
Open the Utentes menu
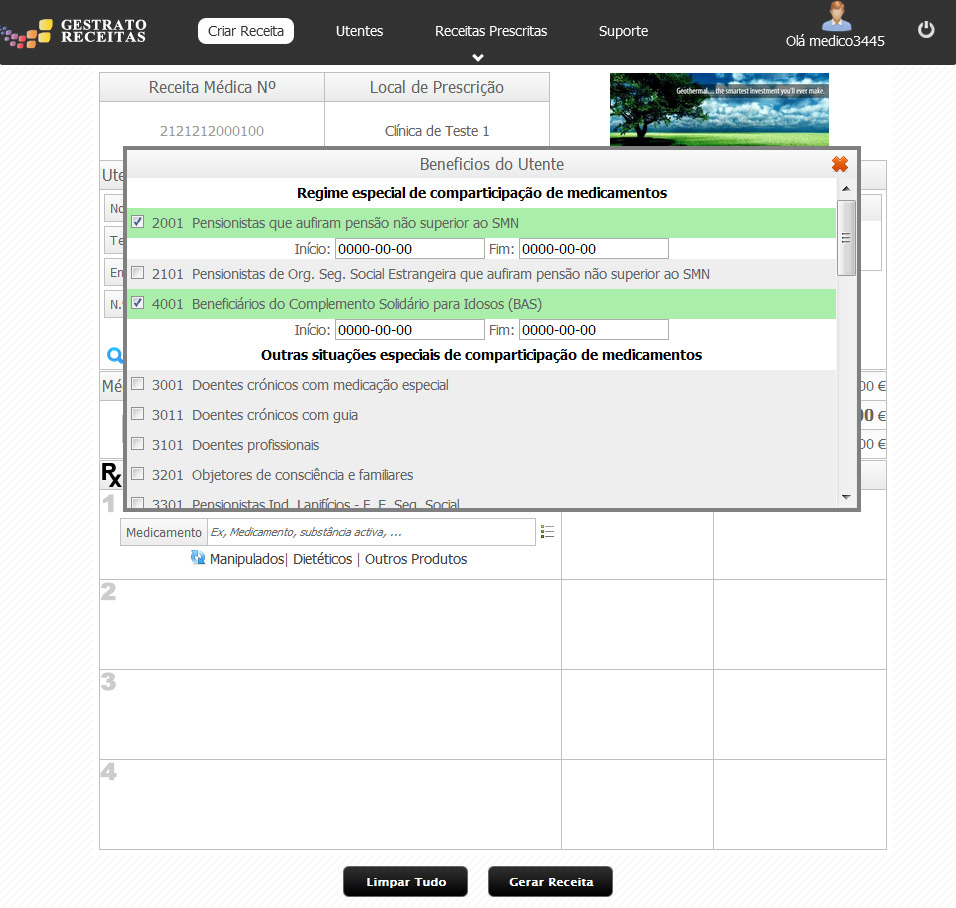pyautogui.click(x=359, y=31)
